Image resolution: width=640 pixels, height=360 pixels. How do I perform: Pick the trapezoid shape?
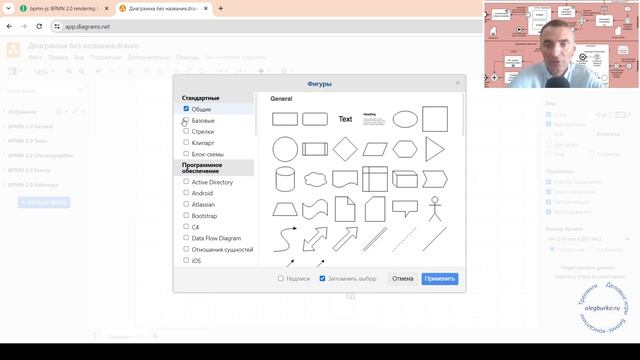tap(285, 209)
